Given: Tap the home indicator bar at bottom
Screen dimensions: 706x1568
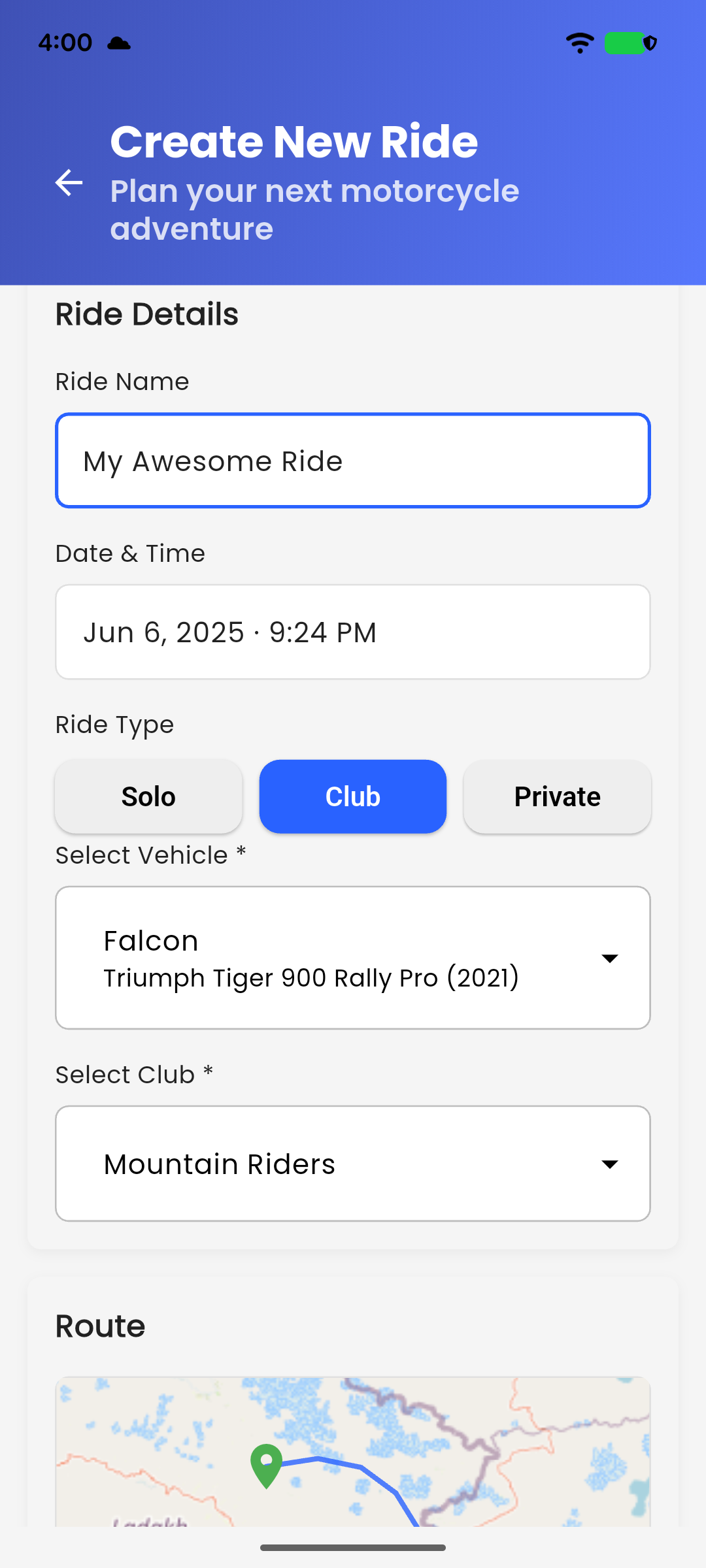Looking at the screenshot, I should tap(353, 1548).
